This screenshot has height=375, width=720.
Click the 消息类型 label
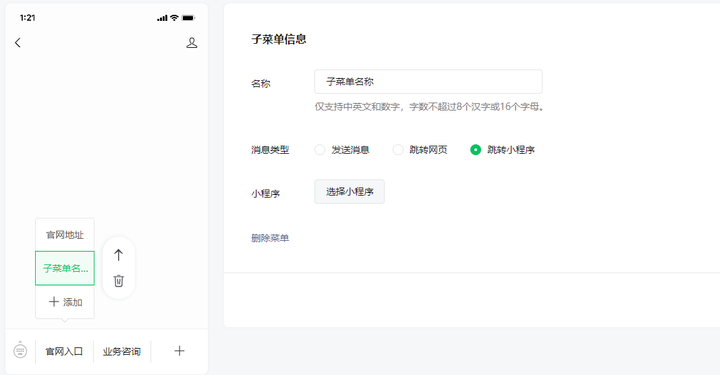click(x=270, y=150)
